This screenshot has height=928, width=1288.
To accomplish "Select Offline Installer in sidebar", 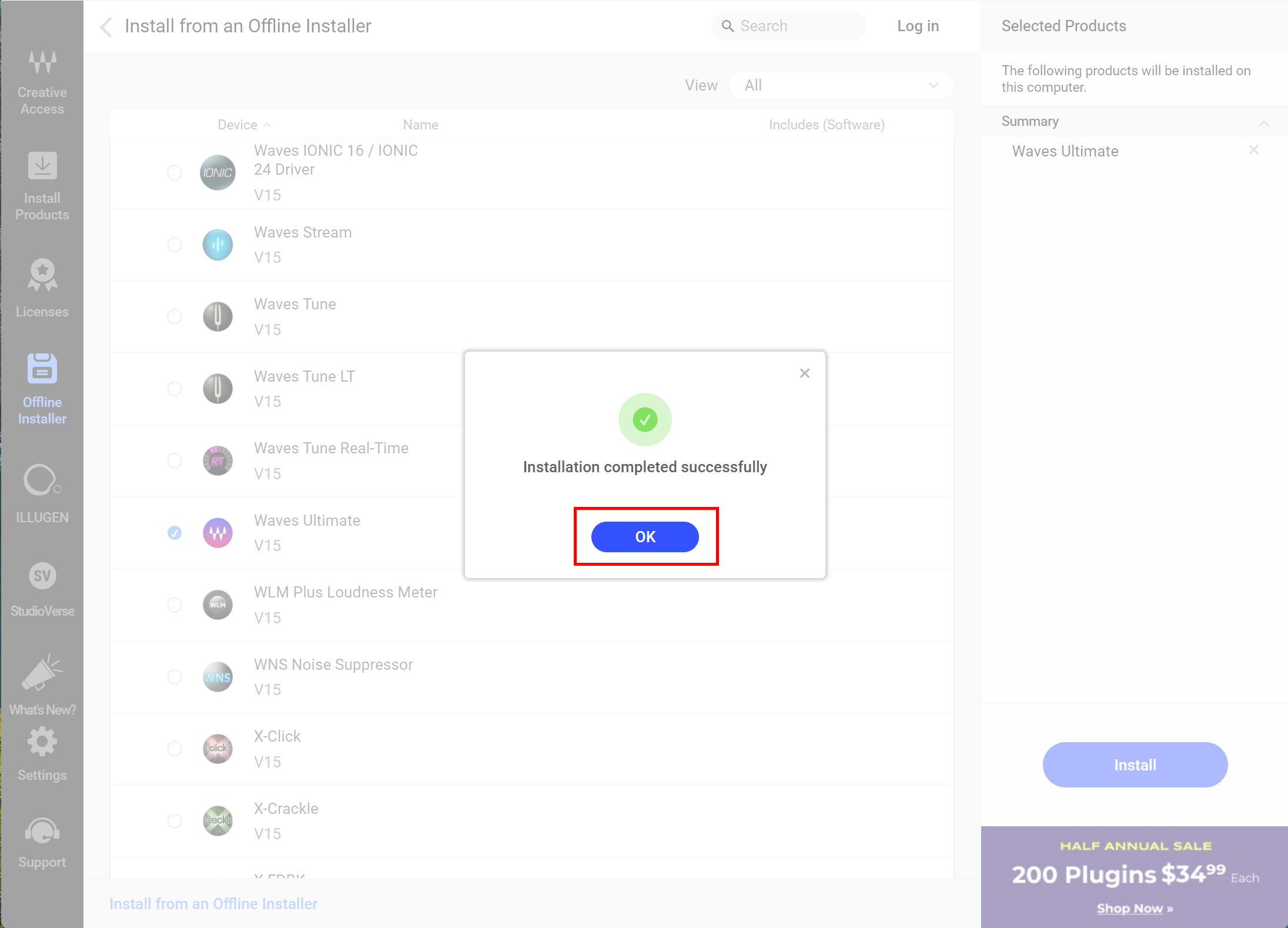I will click(42, 389).
